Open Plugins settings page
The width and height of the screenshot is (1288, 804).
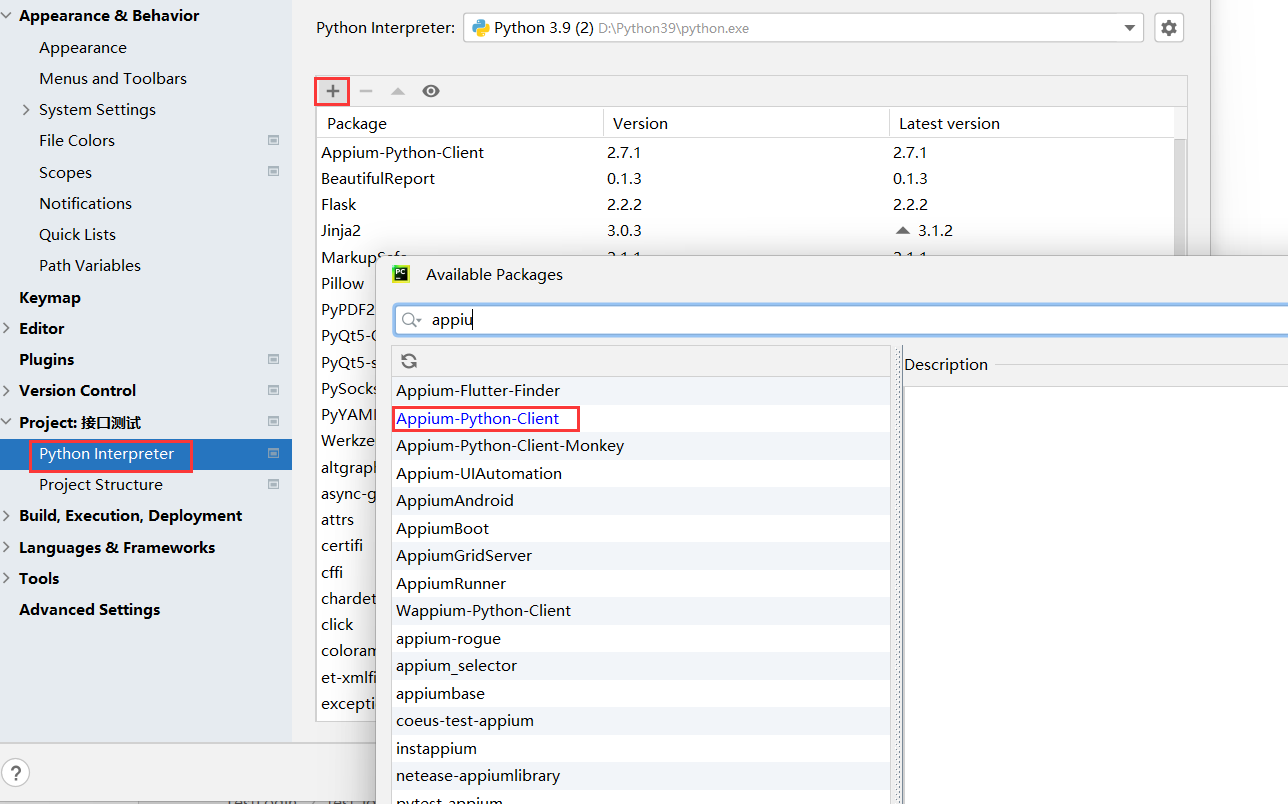pos(46,359)
